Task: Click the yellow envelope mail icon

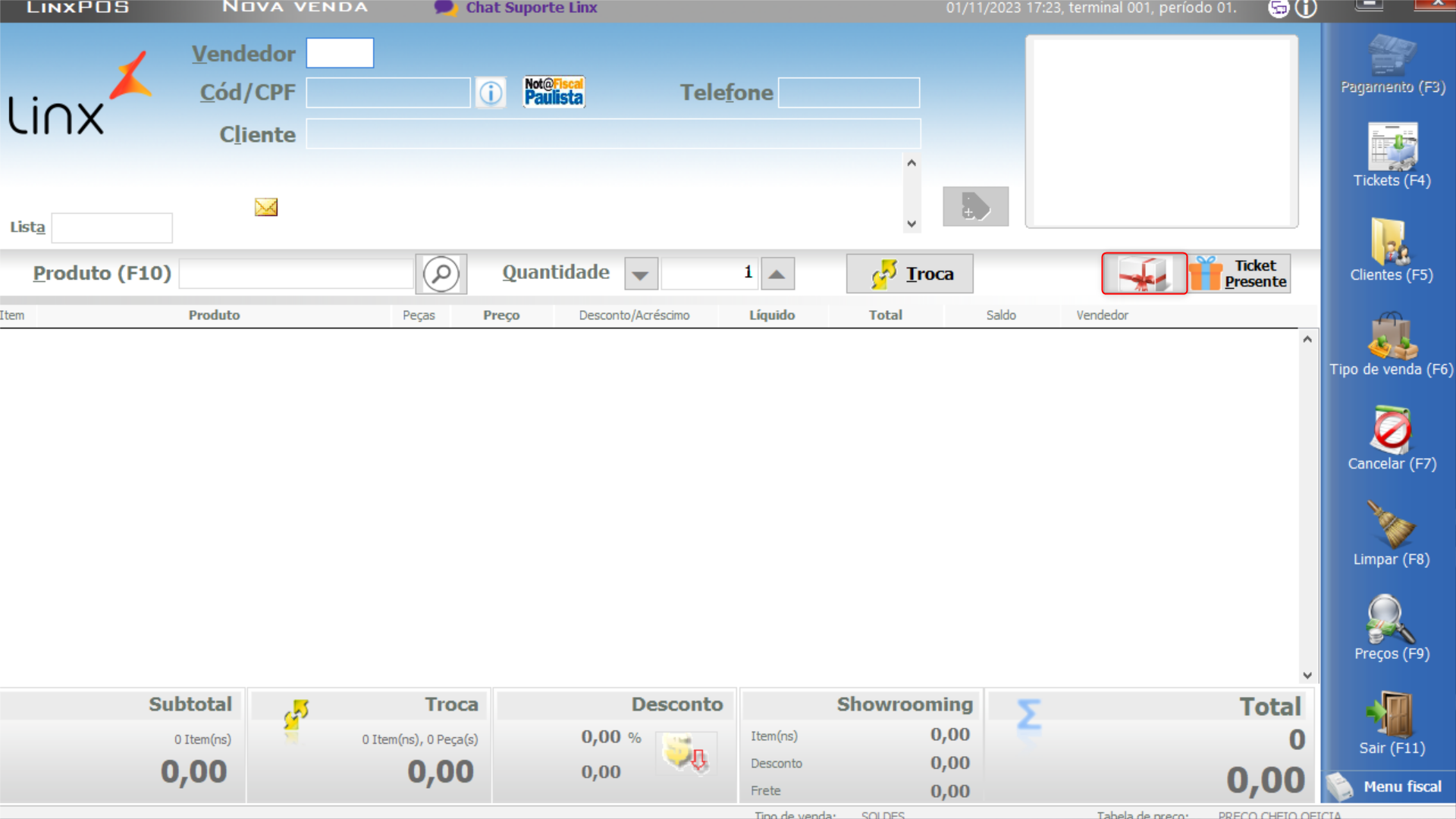Action: pos(266,207)
